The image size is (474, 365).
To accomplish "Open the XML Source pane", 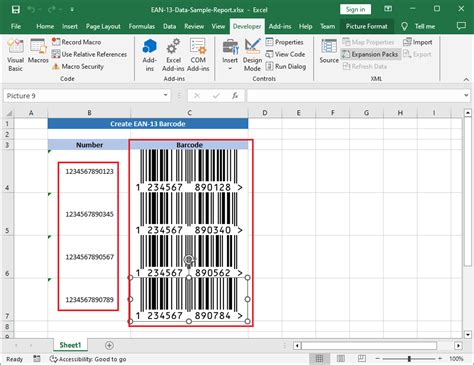I will coord(329,51).
